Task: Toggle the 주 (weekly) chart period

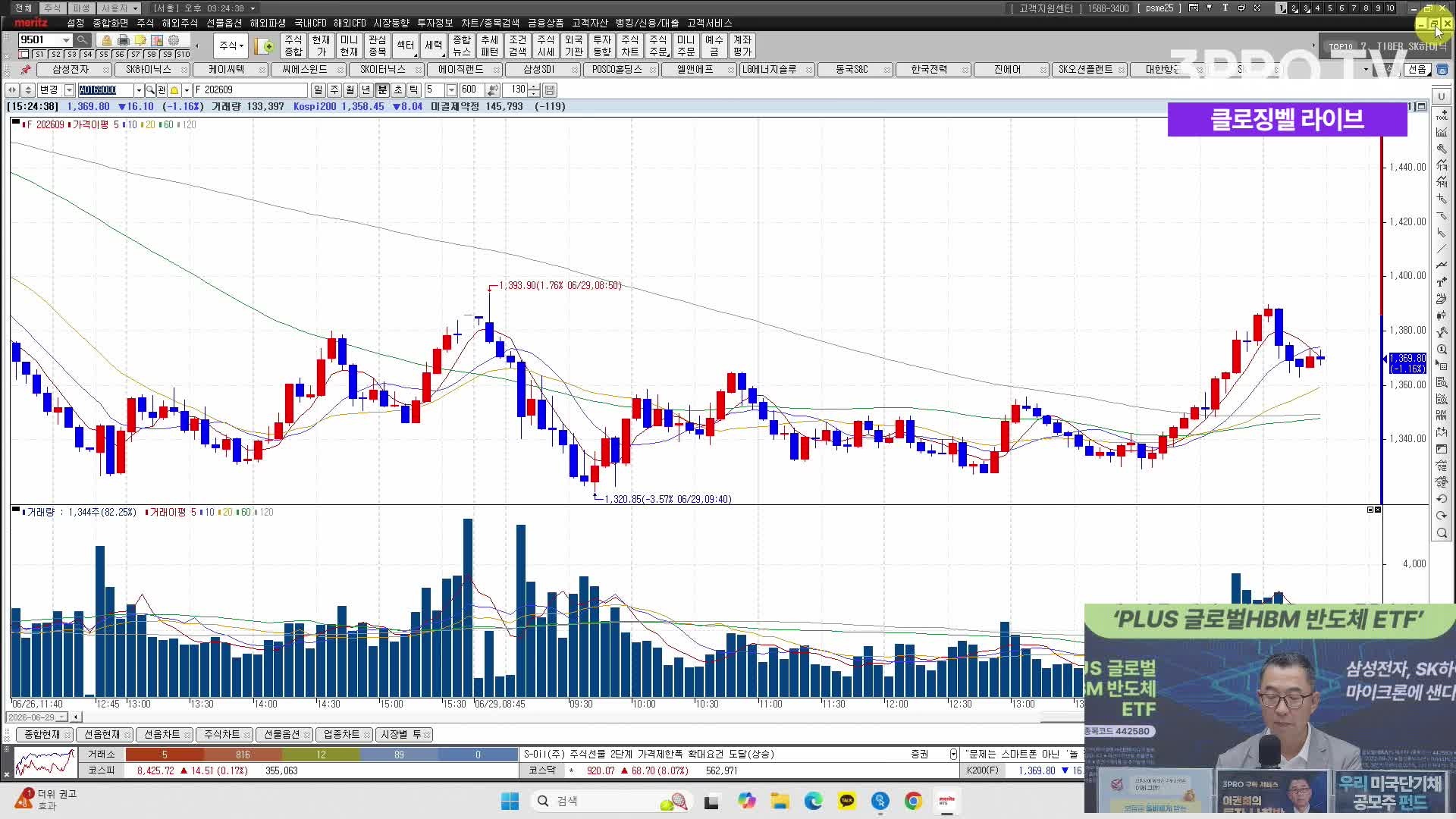Action: tap(334, 89)
